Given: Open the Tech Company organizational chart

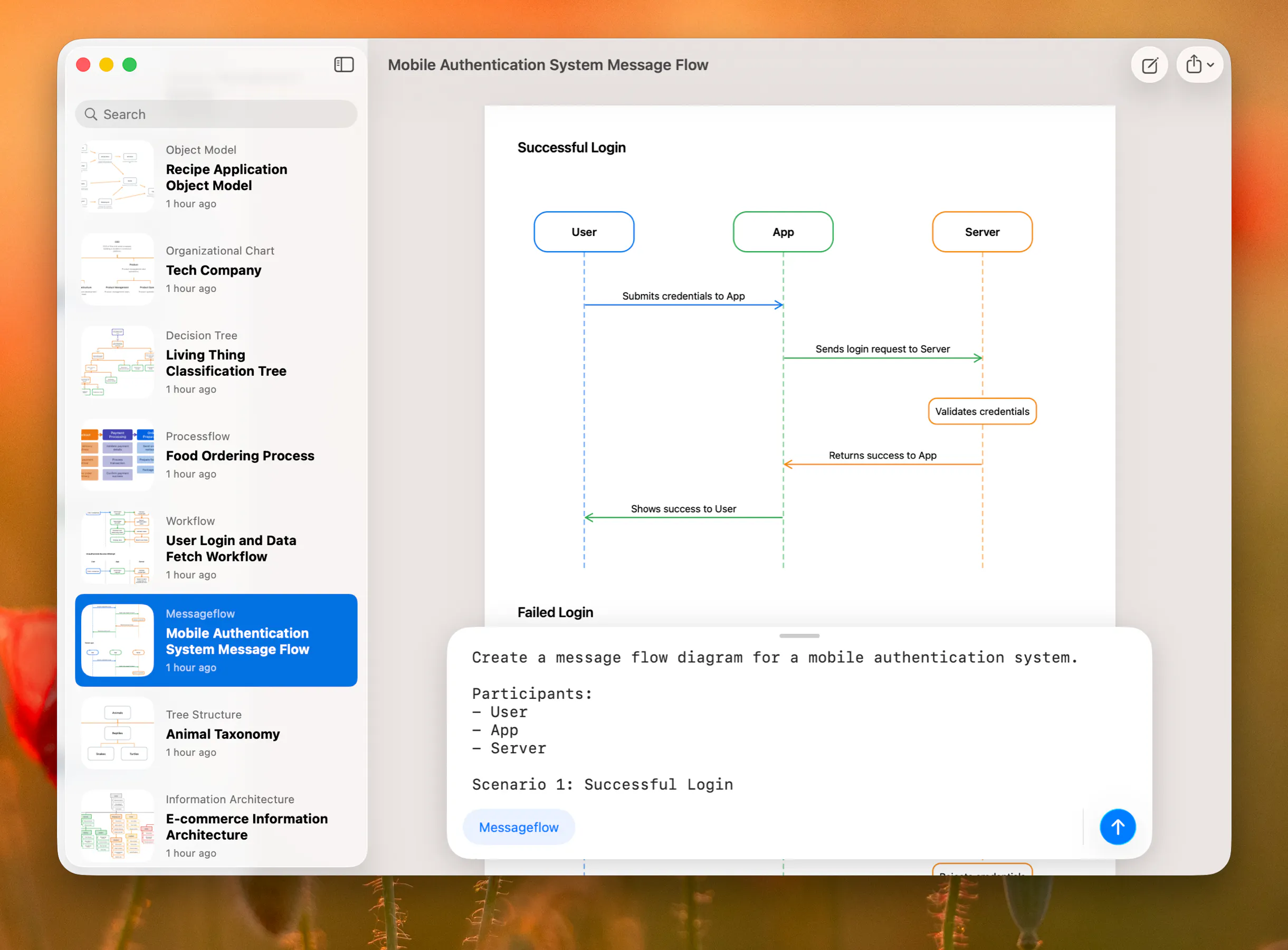Looking at the screenshot, I should click(216, 269).
